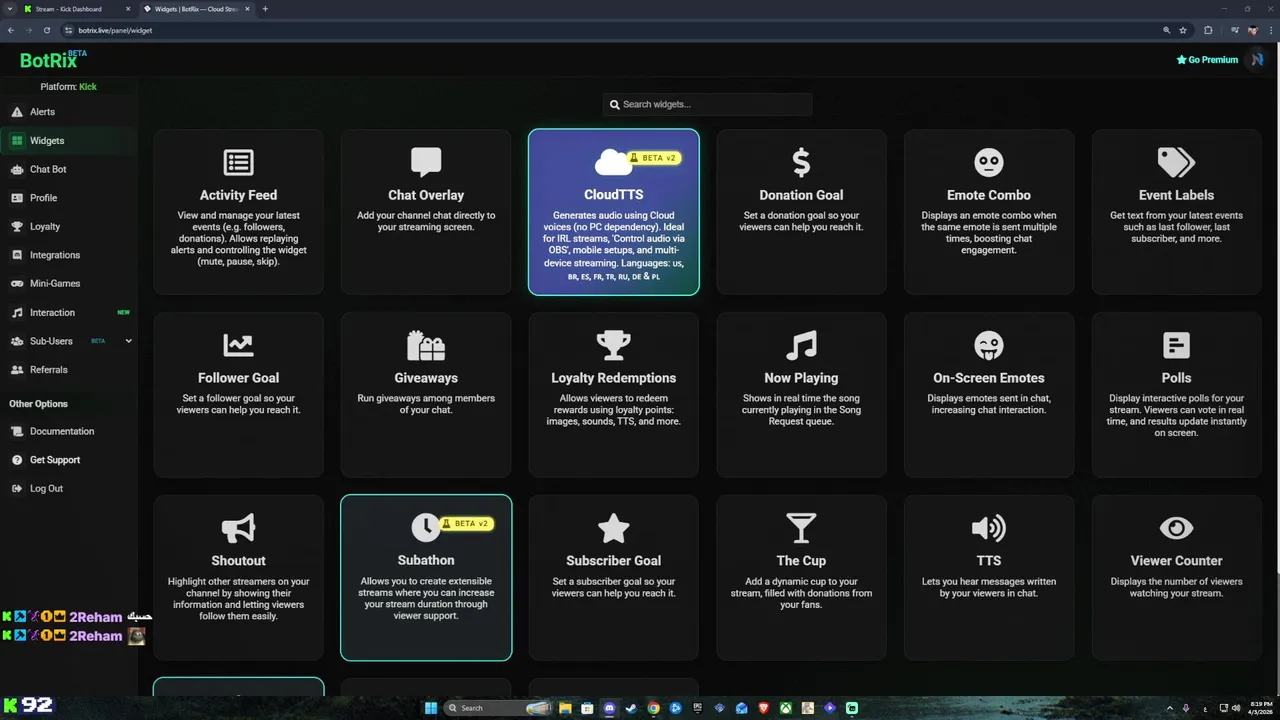This screenshot has height=720, width=1280.
Task: Select the CloudTTS cloud icon
Action: [x=612, y=162]
